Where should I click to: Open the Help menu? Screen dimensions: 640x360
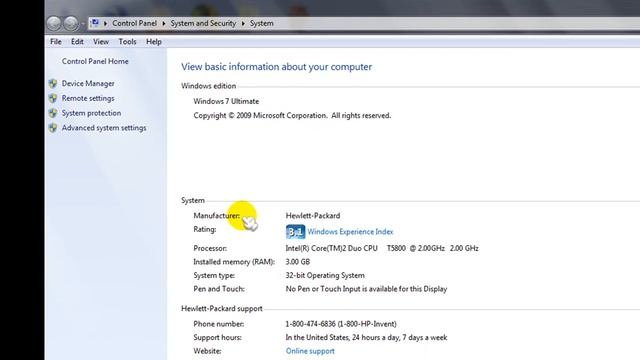pyautogui.click(x=154, y=42)
